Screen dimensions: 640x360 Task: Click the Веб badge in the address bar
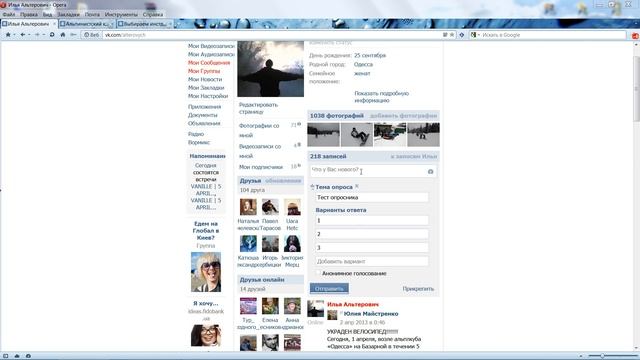pyautogui.click(x=91, y=35)
